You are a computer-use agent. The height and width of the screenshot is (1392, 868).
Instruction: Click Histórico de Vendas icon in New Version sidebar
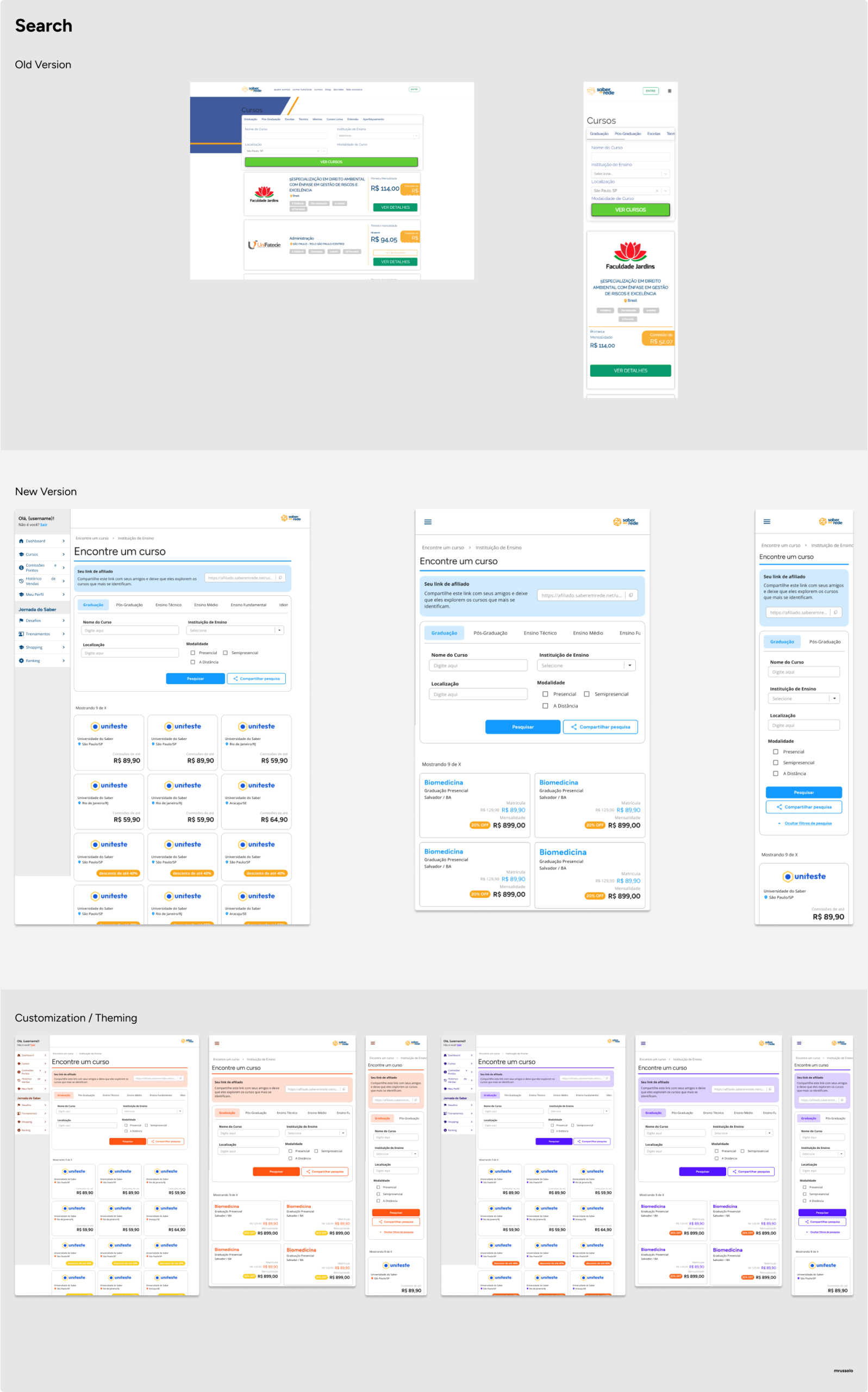[21, 581]
